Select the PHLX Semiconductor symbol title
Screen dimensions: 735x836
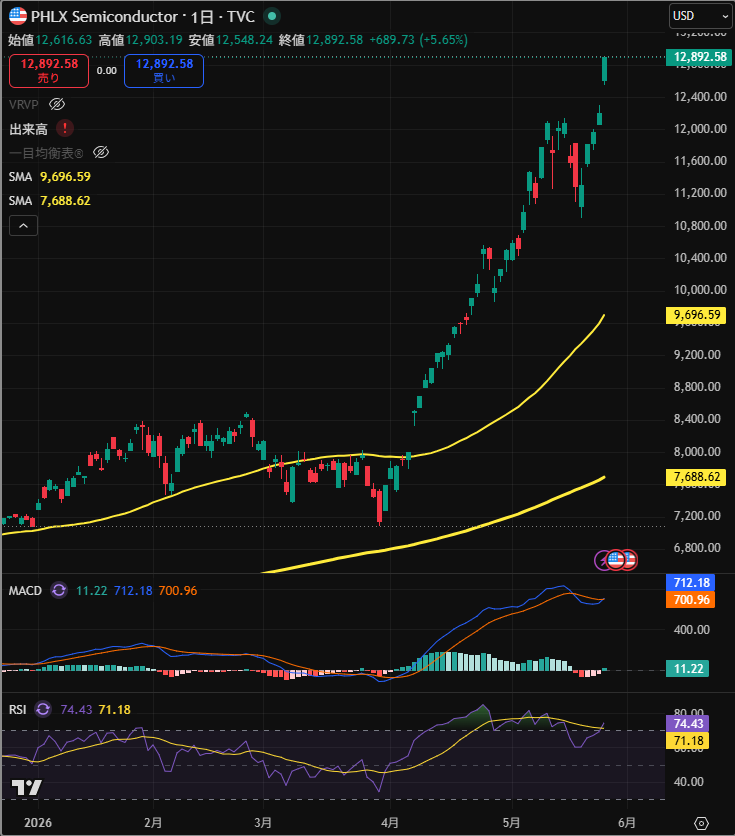click(104, 17)
